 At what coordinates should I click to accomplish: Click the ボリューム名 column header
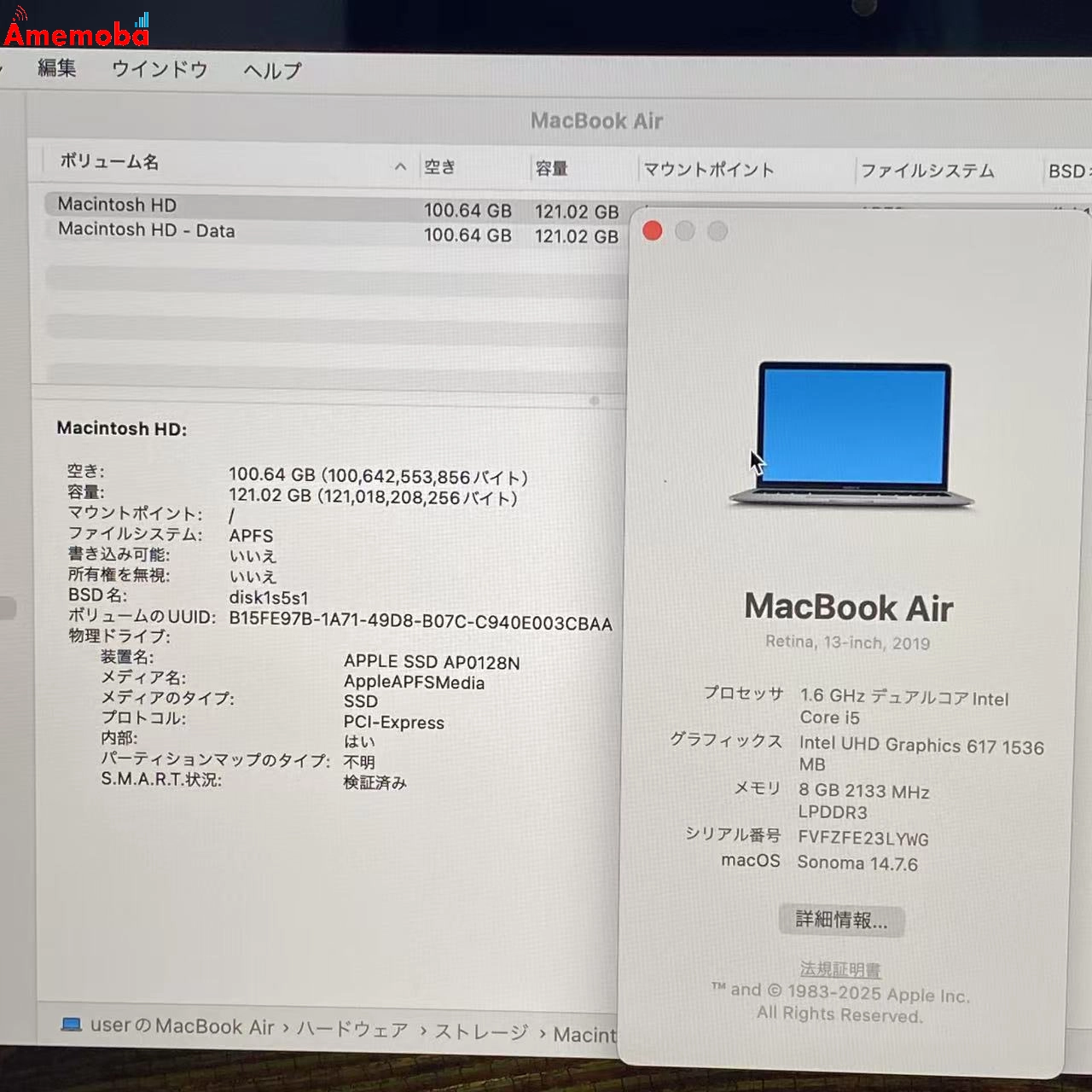[x=107, y=162]
